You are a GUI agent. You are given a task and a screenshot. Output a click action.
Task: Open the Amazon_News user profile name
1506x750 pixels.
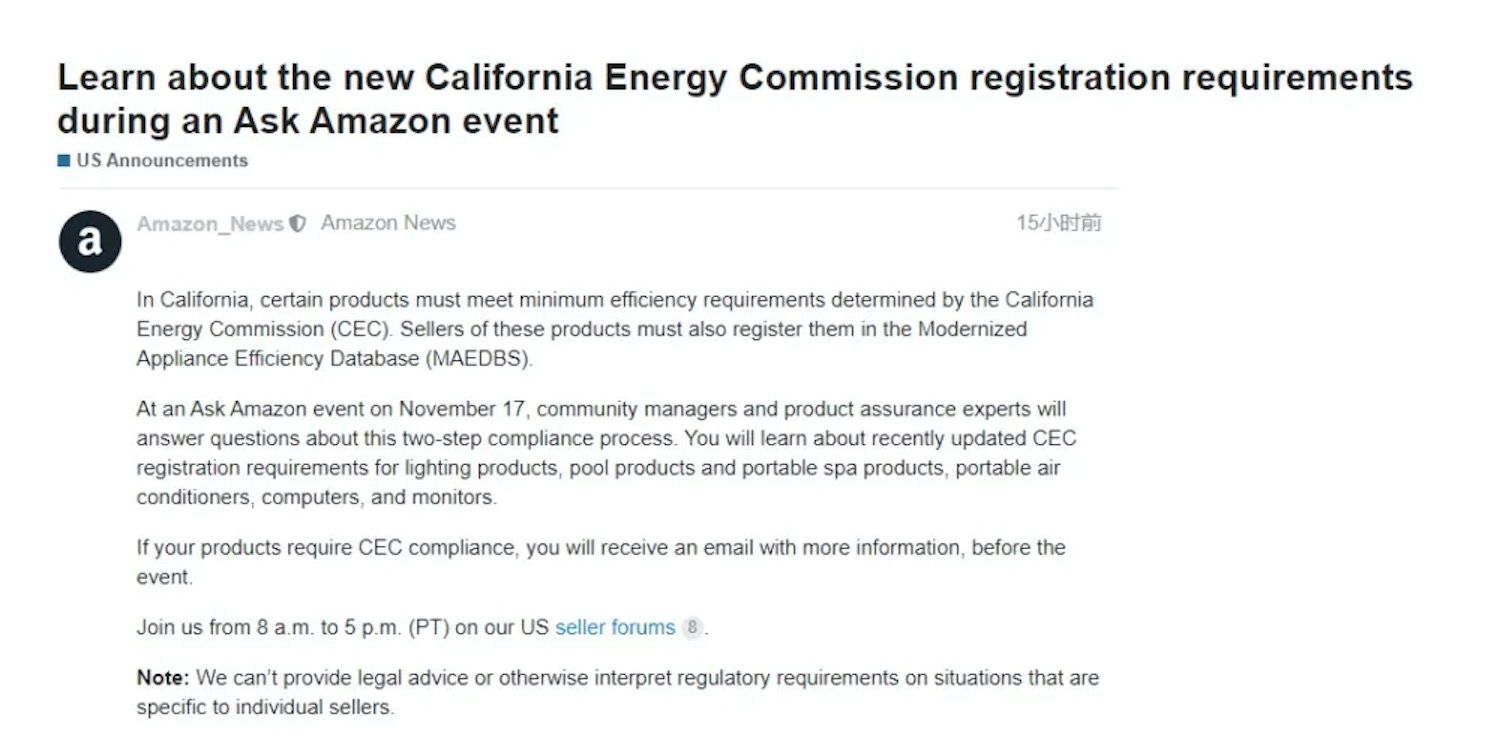210,224
